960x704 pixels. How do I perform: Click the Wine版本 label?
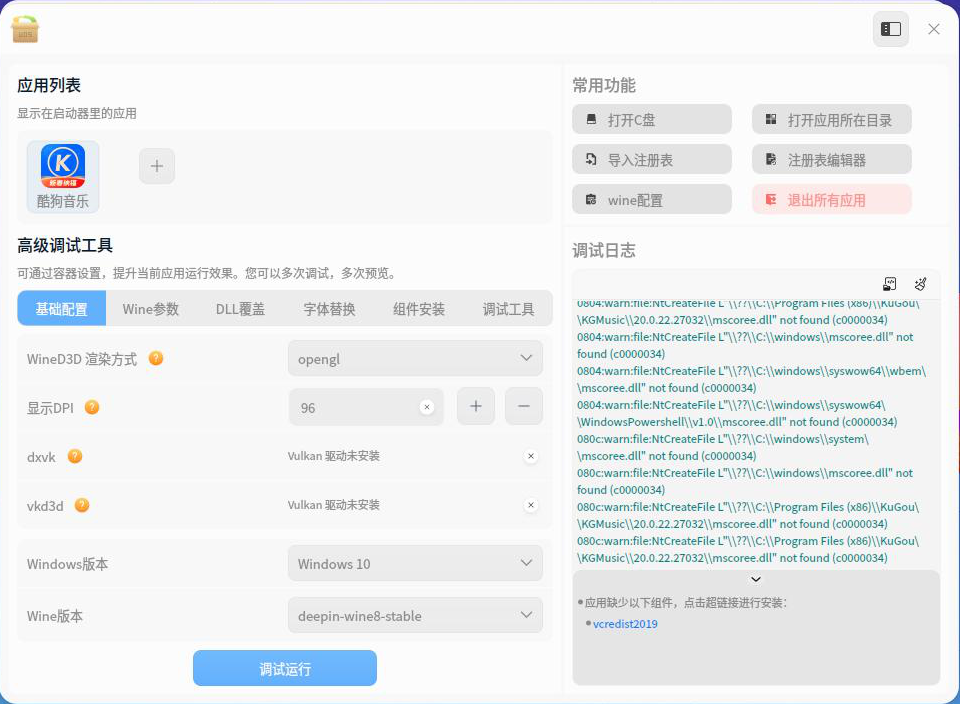click(54, 616)
